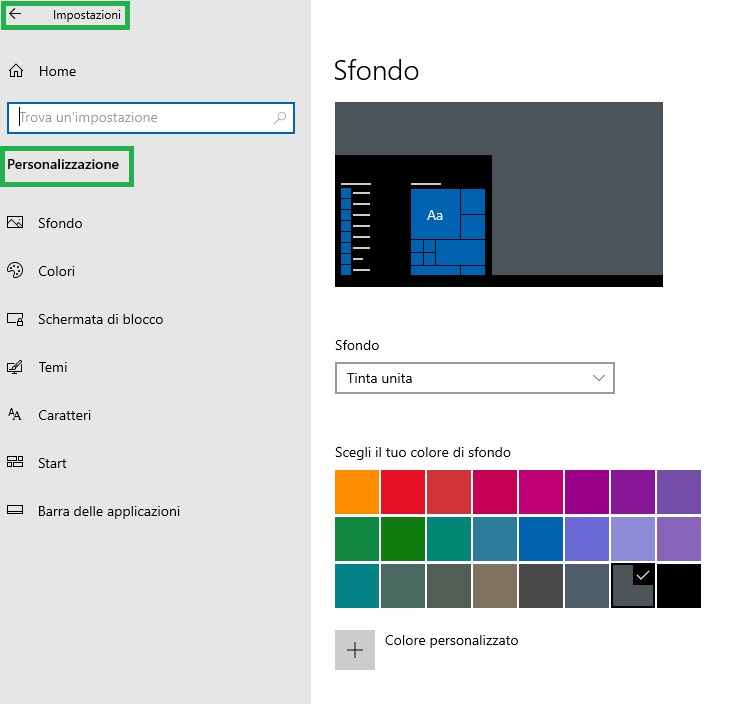The height and width of the screenshot is (704, 750).
Task: Click the plus icon for custom color
Action: [x=355, y=650]
